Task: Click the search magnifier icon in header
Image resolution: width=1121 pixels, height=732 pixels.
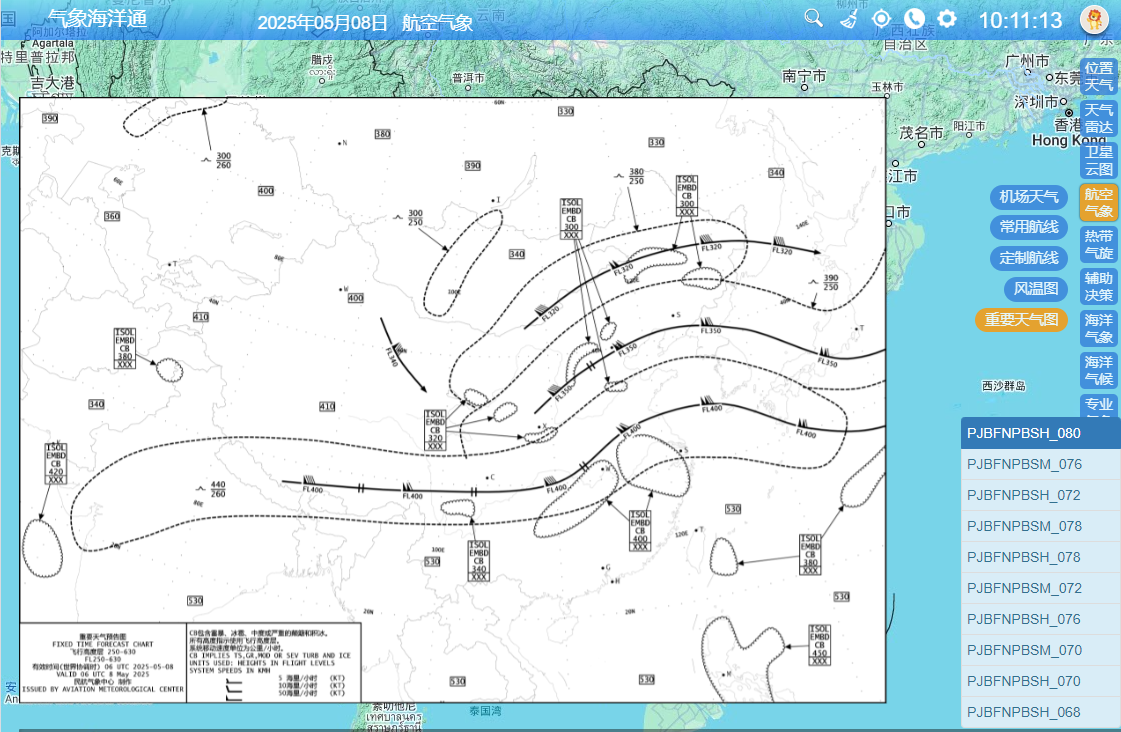Action: 813,18
